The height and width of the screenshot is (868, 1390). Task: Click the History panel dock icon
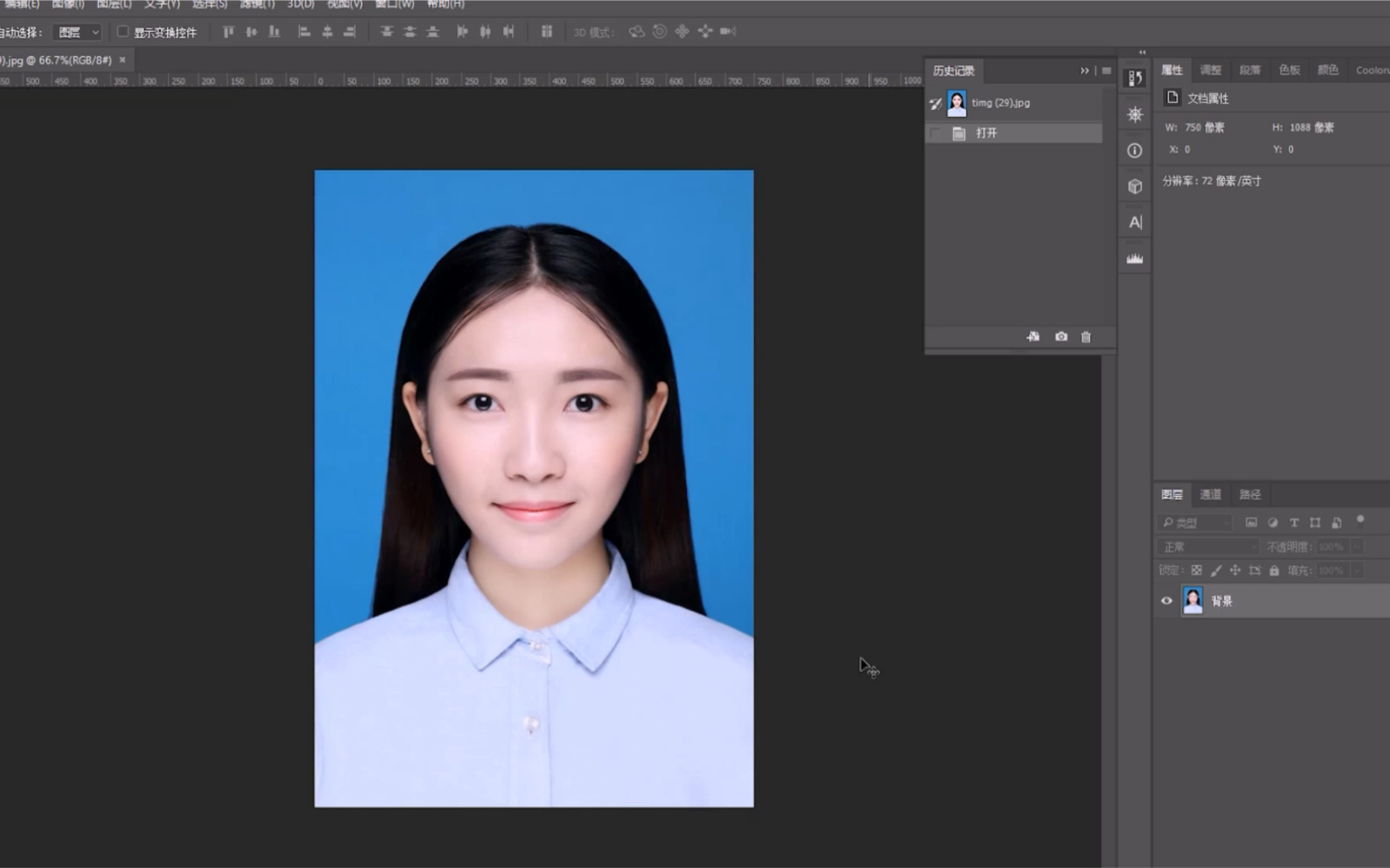pos(1134,79)
